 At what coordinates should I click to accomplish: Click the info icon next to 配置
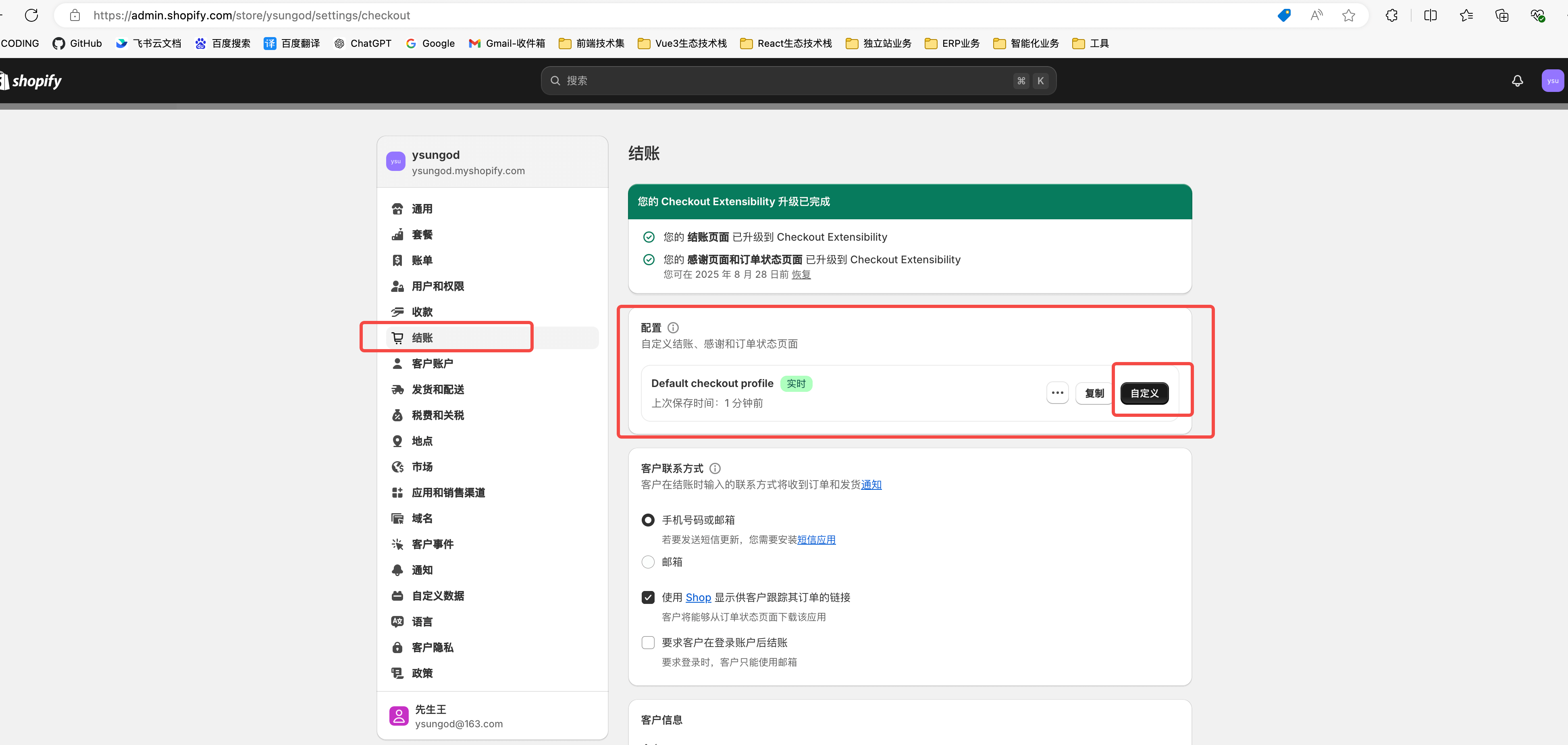[673, 327]
